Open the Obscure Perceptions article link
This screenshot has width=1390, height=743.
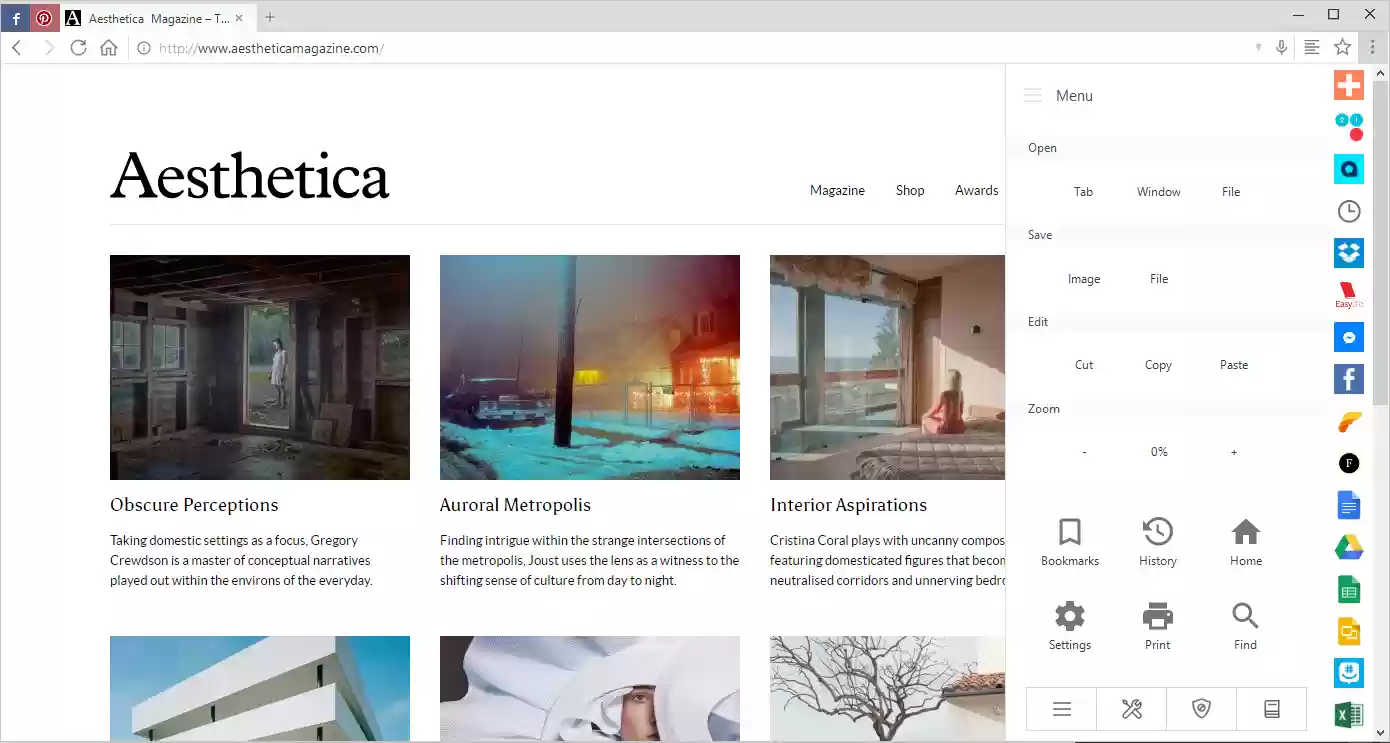point(194,505)
